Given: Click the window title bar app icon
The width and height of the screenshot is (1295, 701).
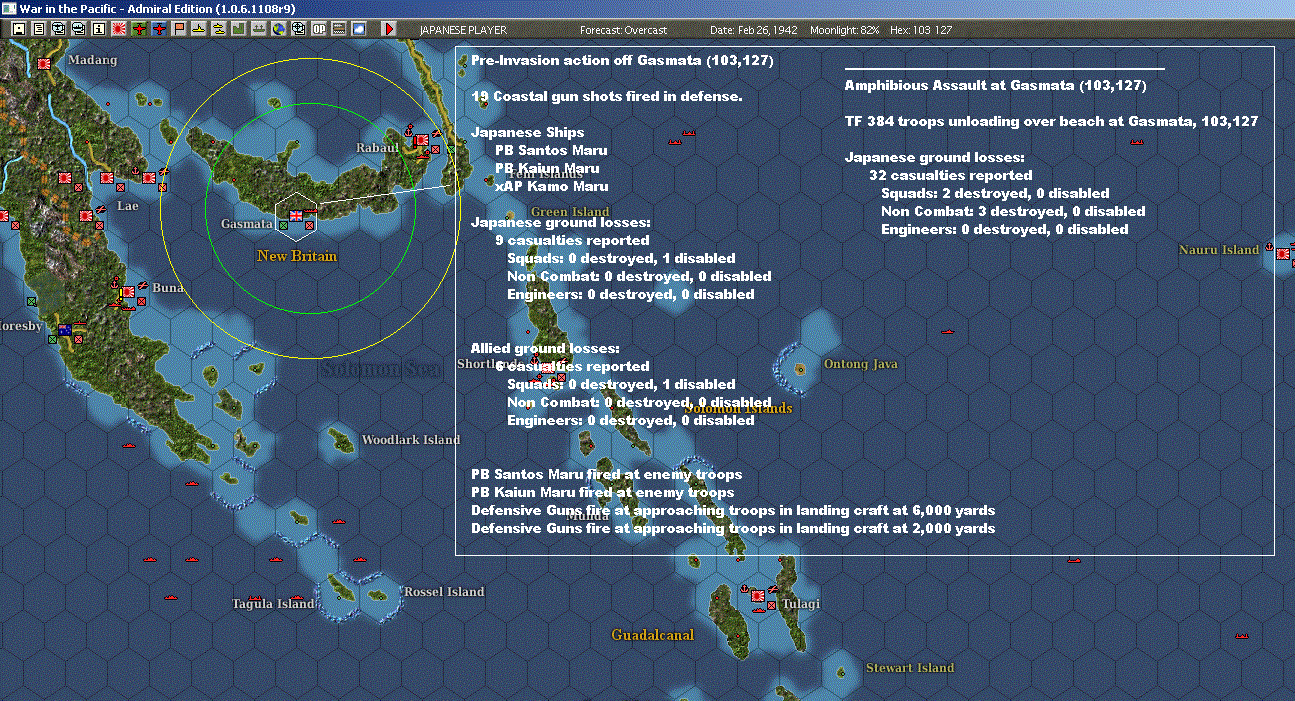Looking at the screenshot, I should click(x=9, y=8).
